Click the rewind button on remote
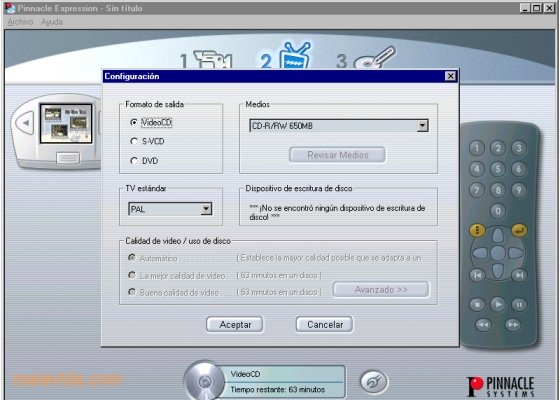Viewport: 560px width, 400px height. [x=483, y=325]
